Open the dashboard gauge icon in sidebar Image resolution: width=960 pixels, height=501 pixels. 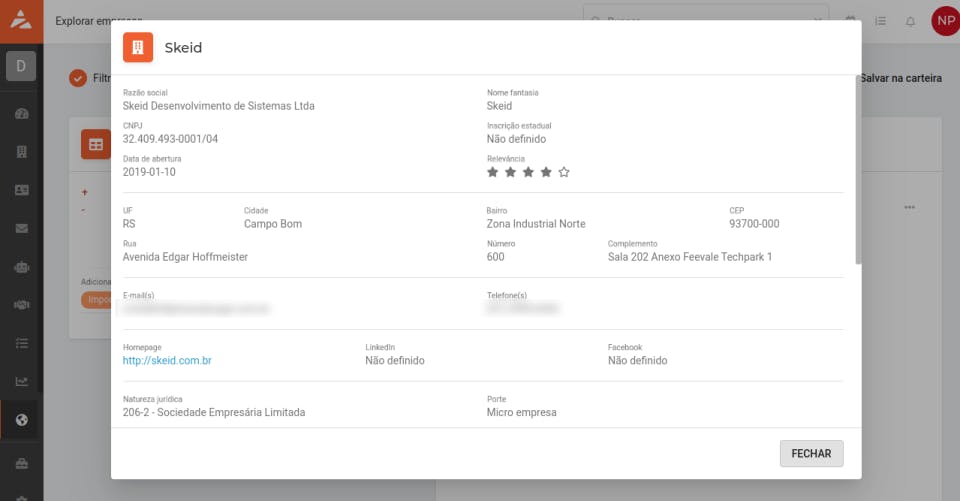tap(21, 113)
